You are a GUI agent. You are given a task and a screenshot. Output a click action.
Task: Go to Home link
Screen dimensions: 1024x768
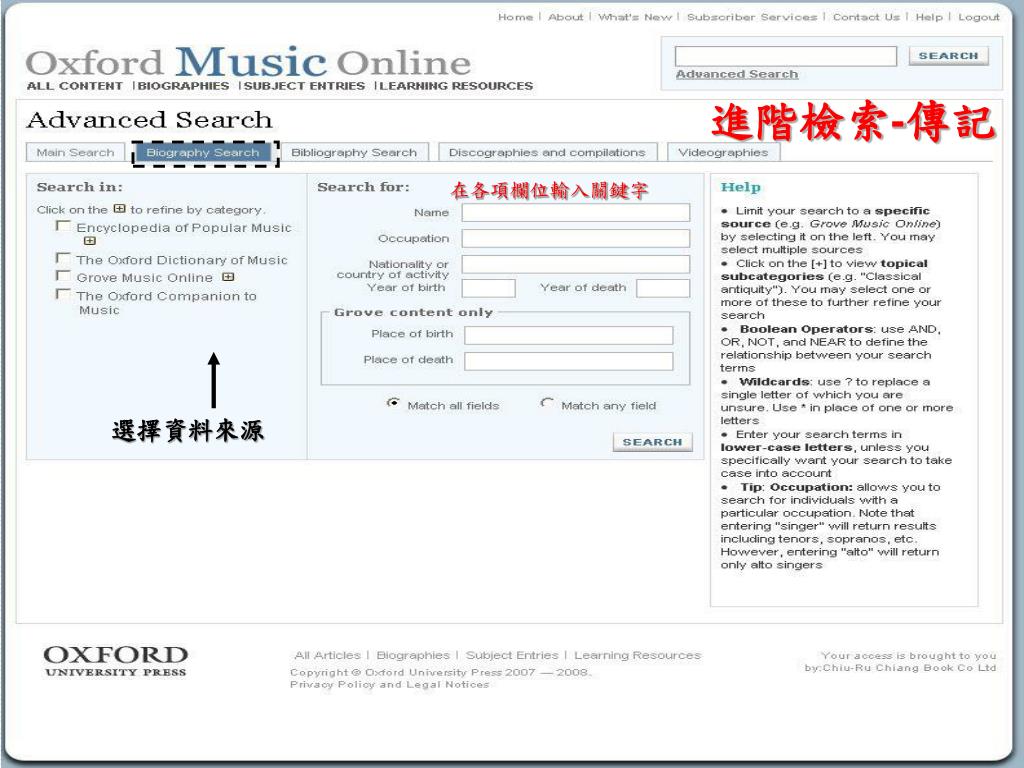pyautogui.click(x=515, y=17)
